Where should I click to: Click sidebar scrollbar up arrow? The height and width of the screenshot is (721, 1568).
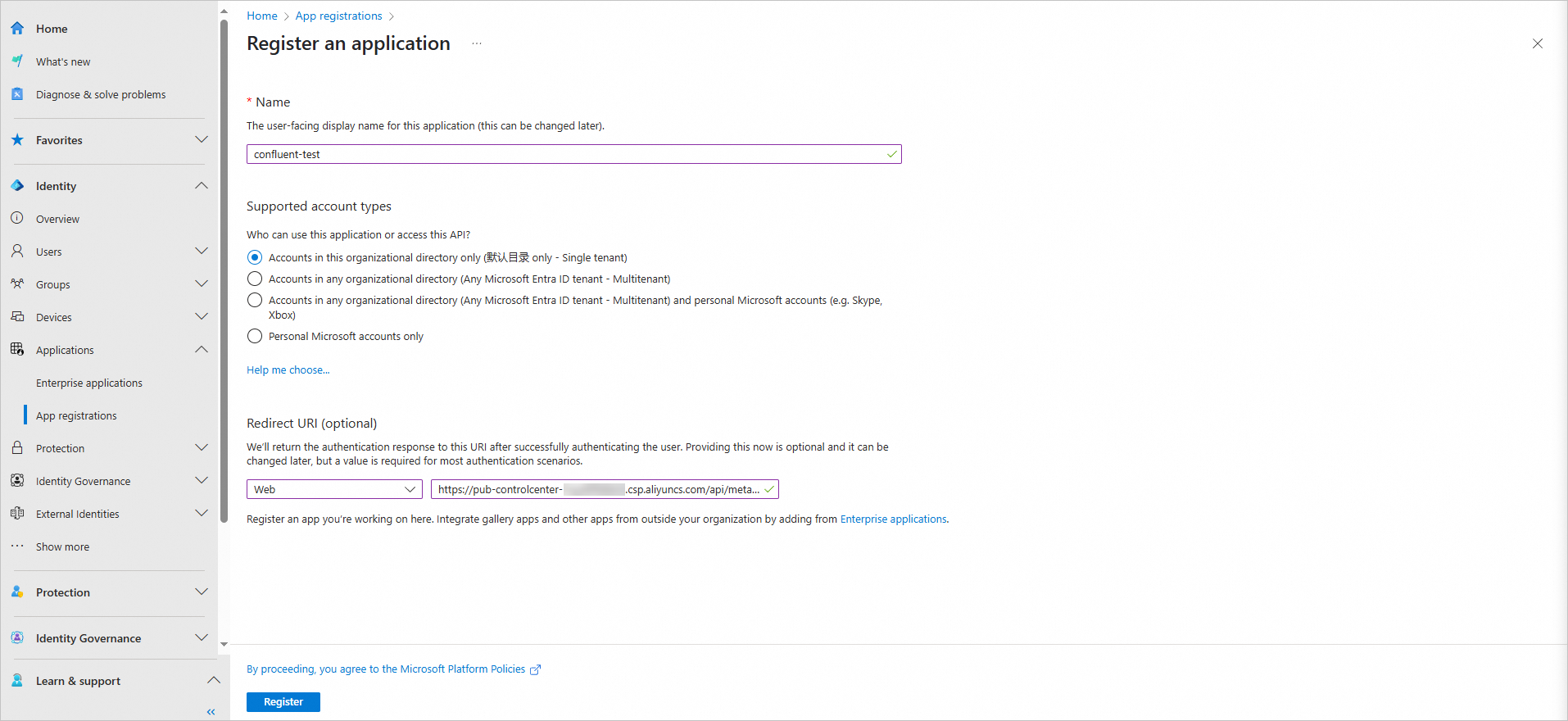click(x=224, y=11)
